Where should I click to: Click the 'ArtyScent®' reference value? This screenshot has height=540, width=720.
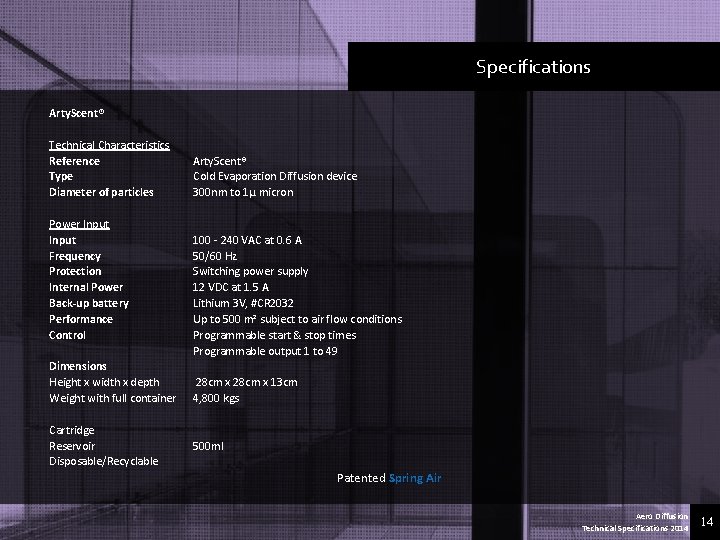point(219,161)
